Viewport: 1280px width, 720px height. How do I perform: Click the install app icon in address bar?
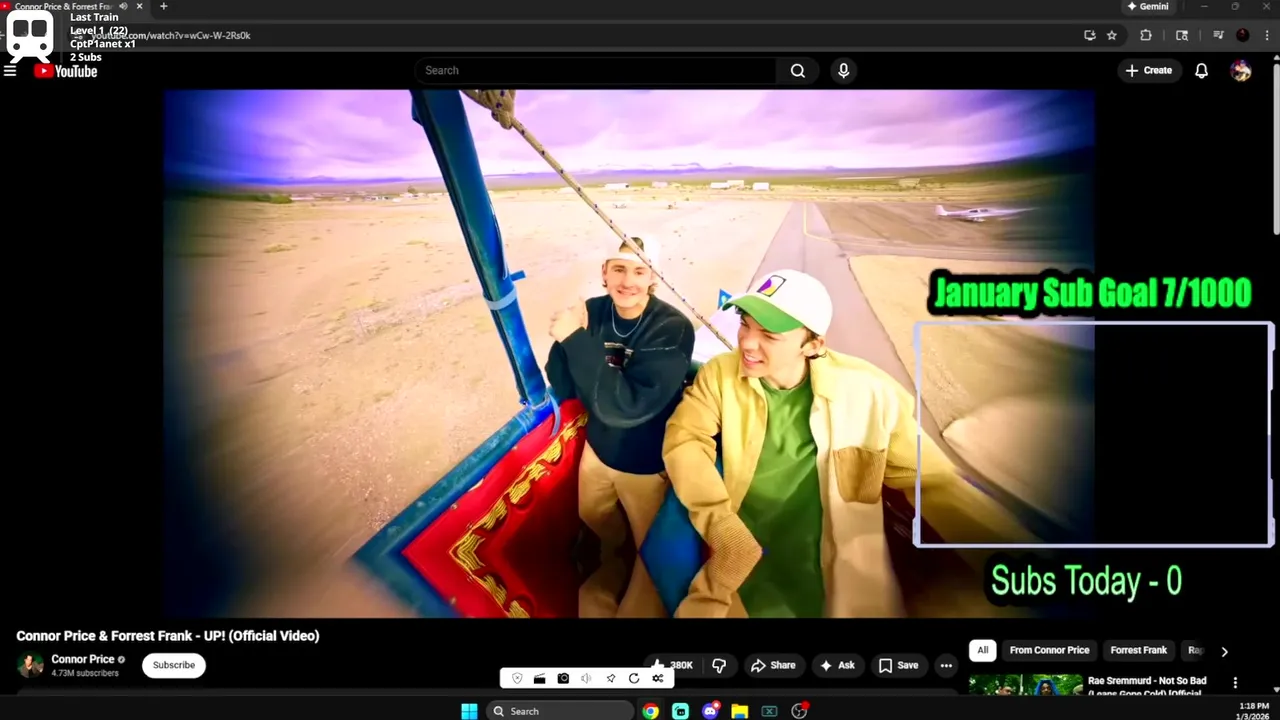coord(1090,35)
